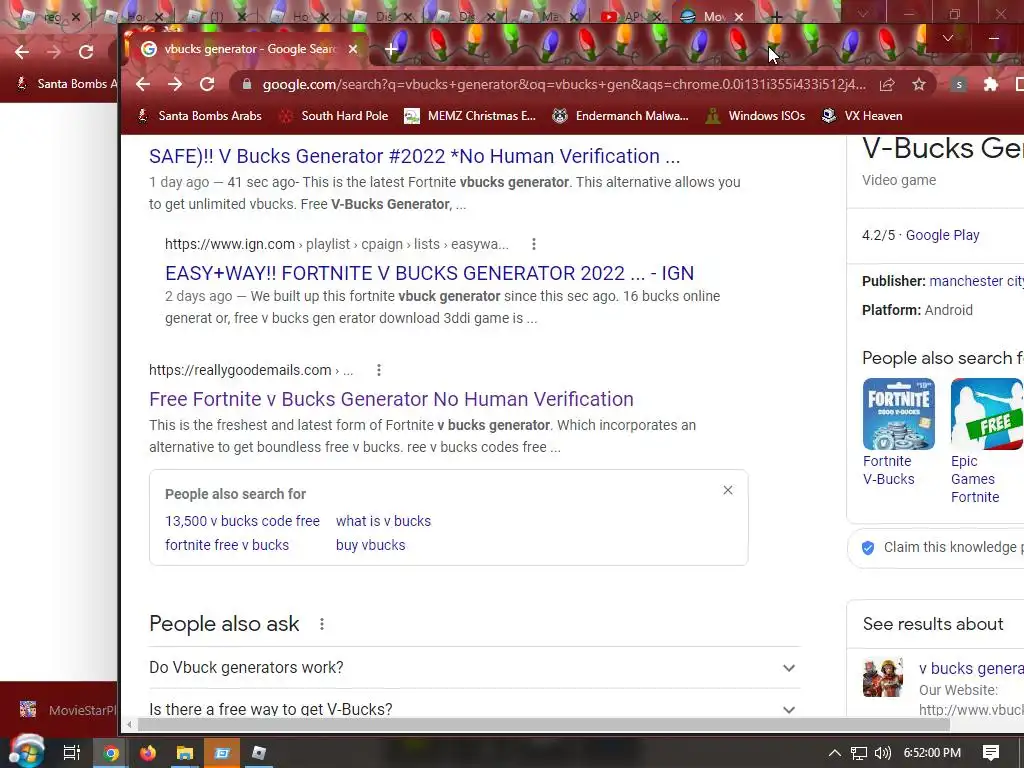
Task: Open a new tab in the background window
Action: [776, 16]
